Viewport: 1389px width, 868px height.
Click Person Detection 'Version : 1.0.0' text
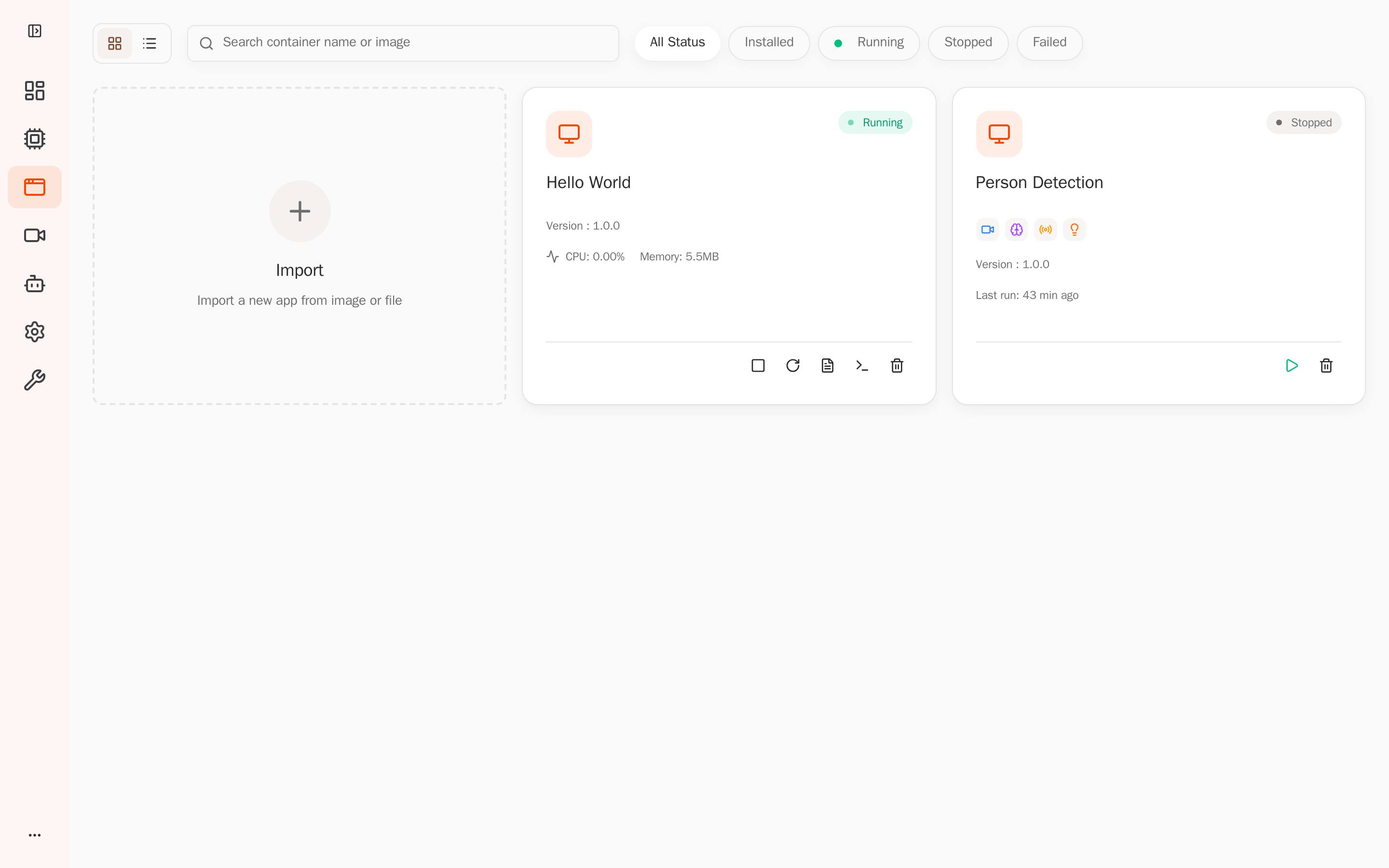tap(1012, 264)
